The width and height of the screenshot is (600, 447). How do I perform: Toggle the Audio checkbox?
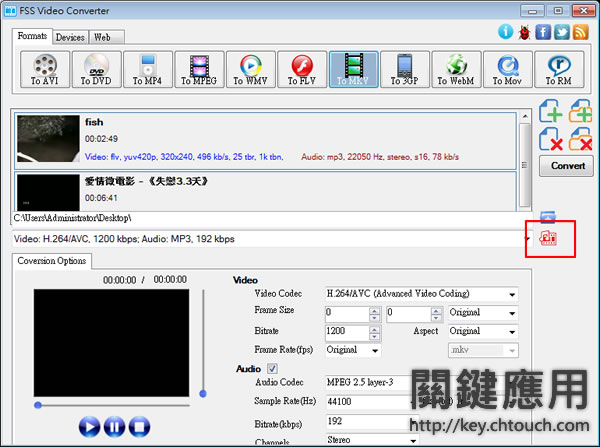coord(270,369)
